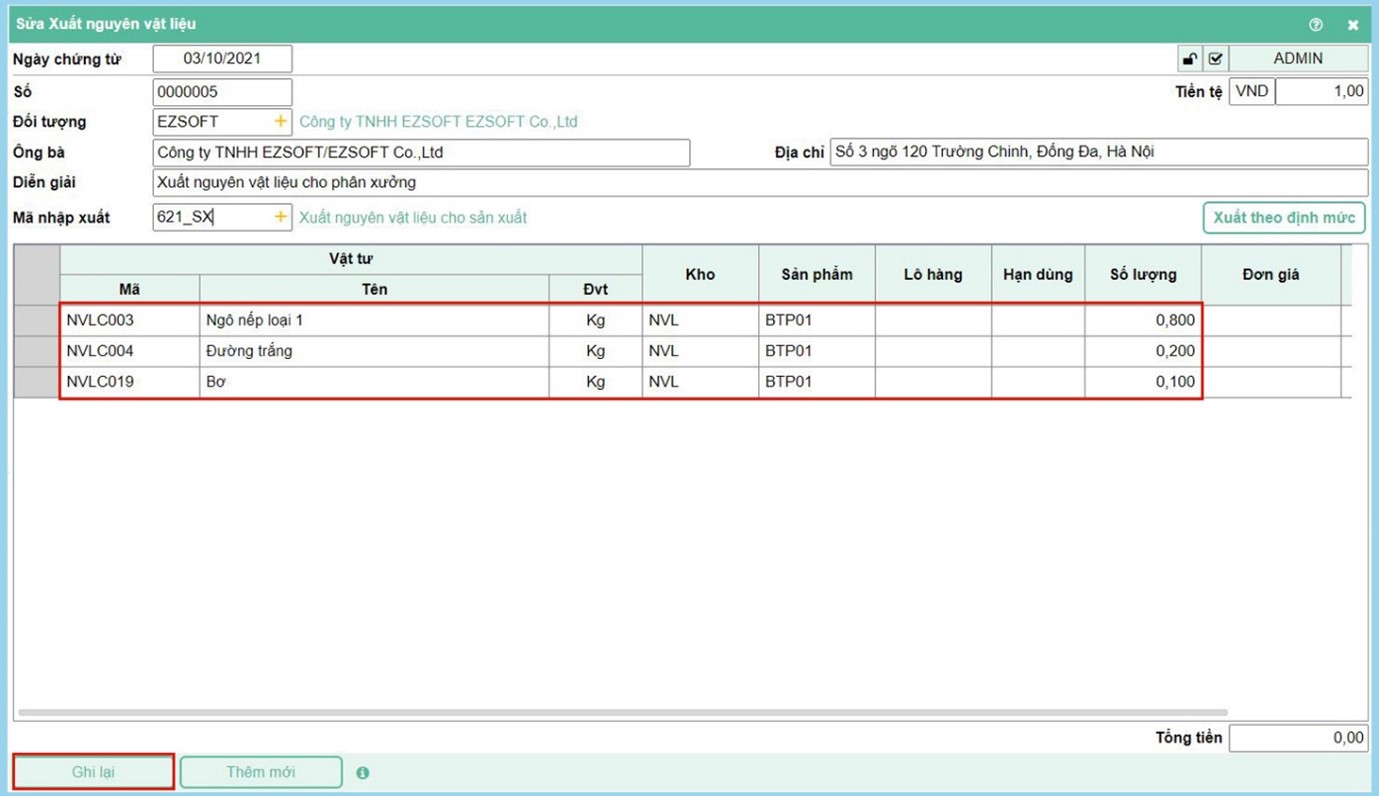The height and width of the screenshot is (796, 1379).
Task: Click the Diễn giải description field
Action: [759, 183]
